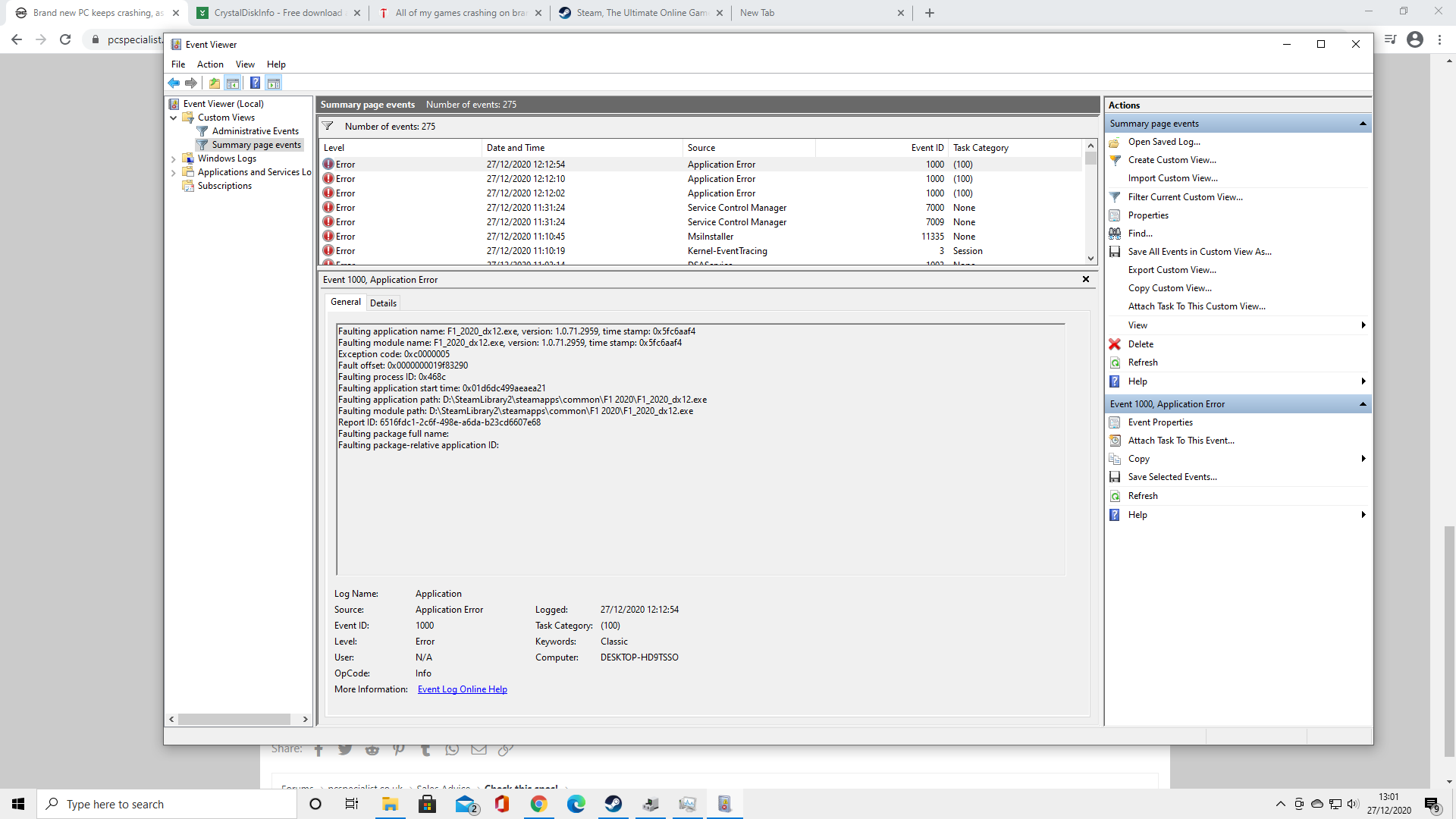
Task: Click tree pane scroll right arrow
Action: tap(305, 719)
